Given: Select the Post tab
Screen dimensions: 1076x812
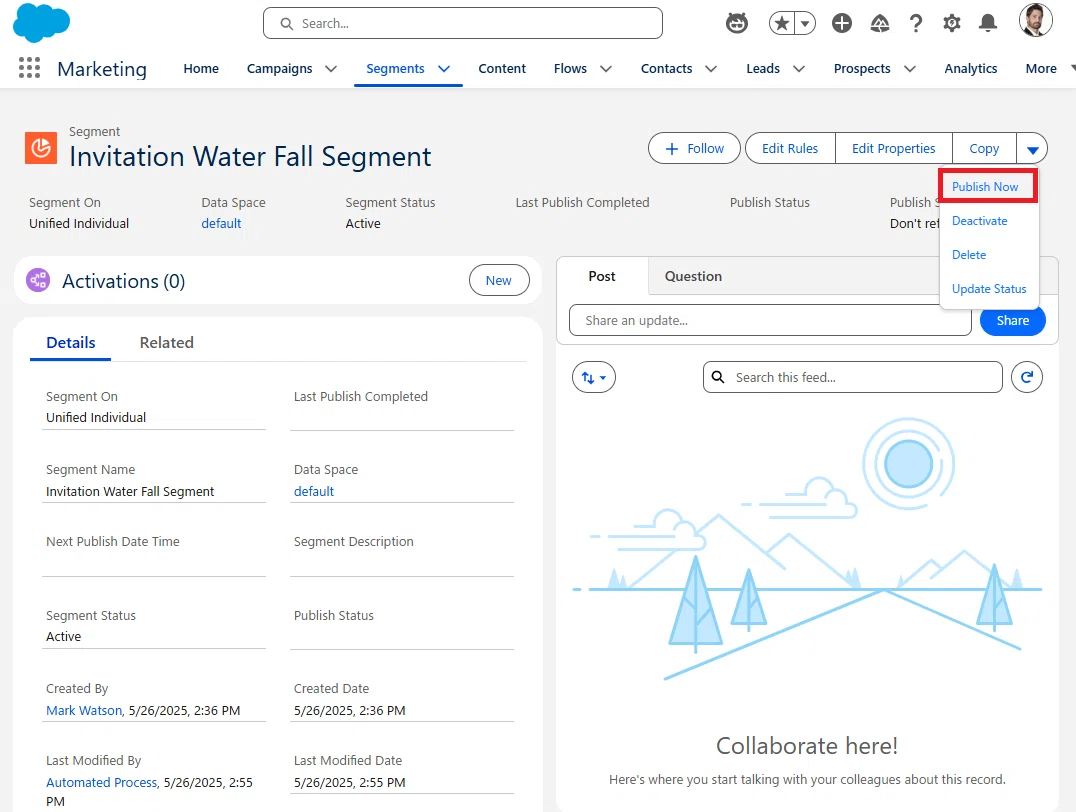Looking at the screenshot, I should 602,276.
